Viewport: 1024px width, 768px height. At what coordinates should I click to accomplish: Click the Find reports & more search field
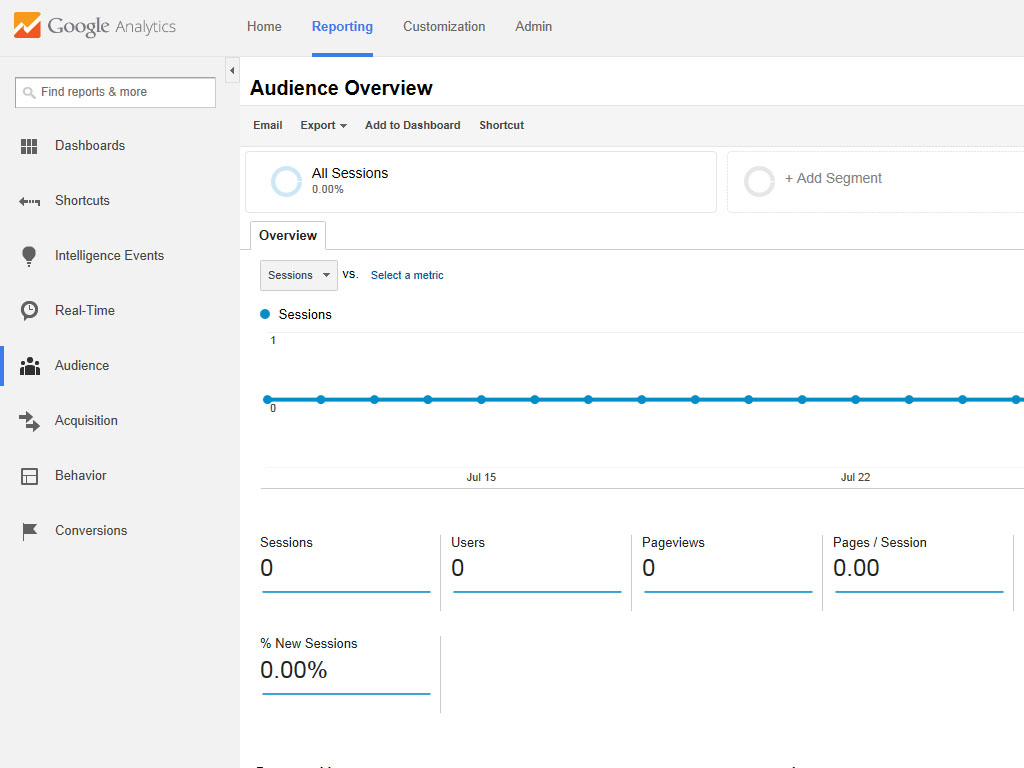tap(116, 92)
